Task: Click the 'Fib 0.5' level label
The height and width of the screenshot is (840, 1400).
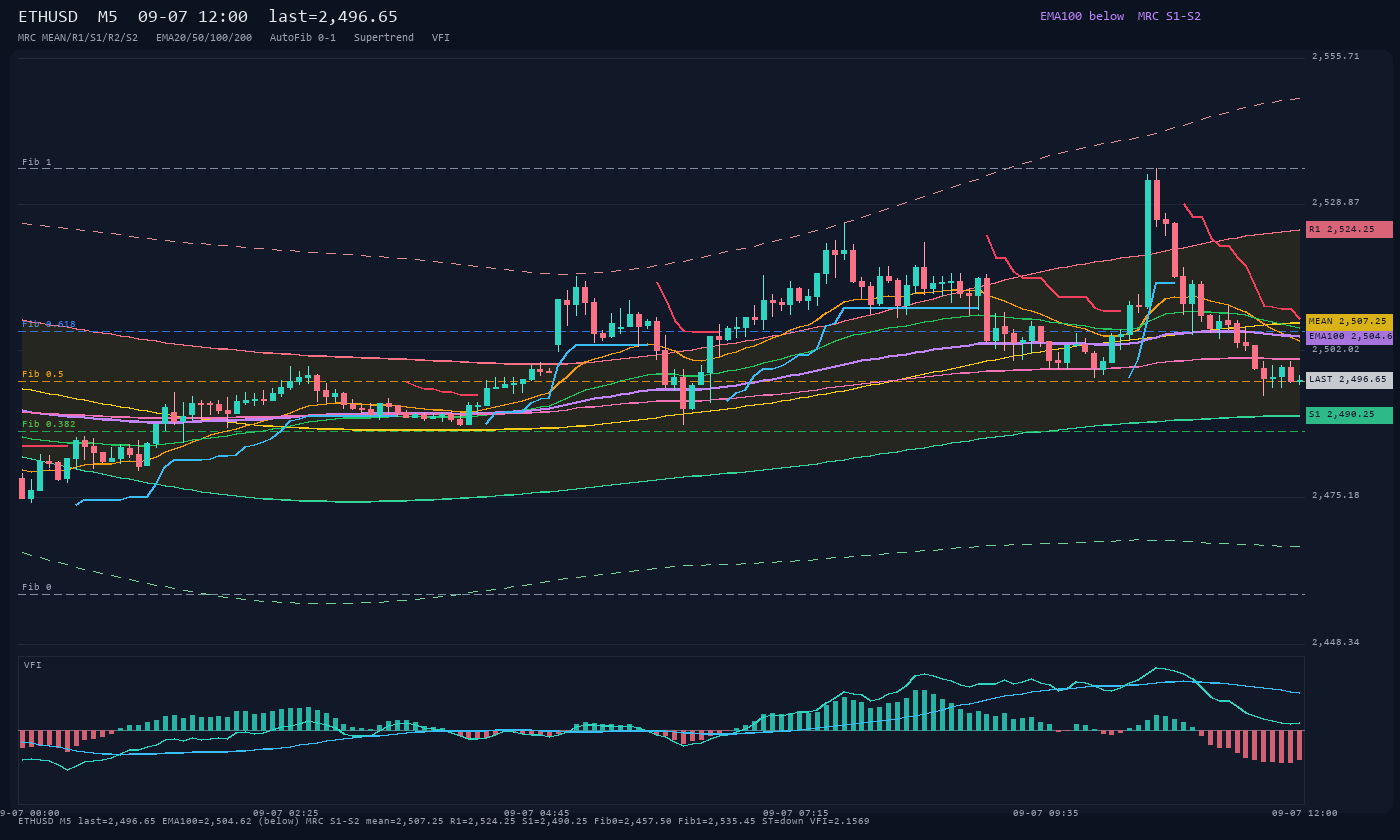Action: (43, 374)
